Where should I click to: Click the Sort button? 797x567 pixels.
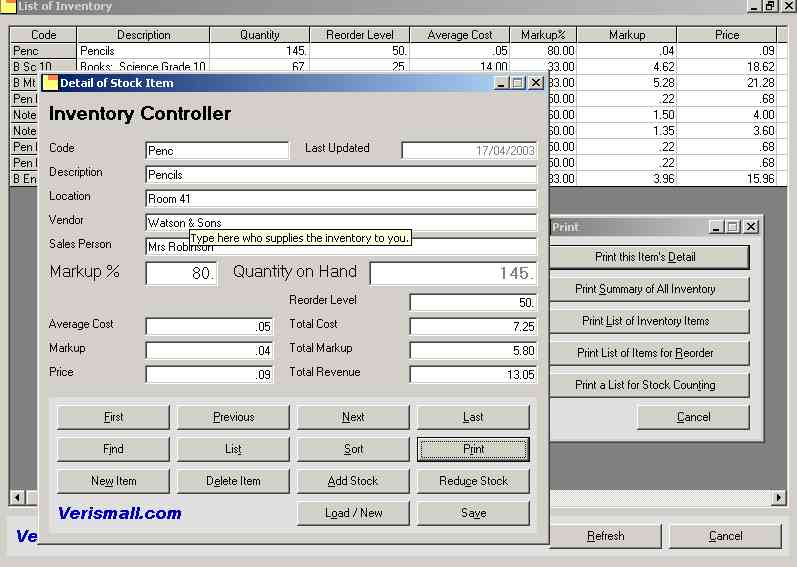coord(353,449)
